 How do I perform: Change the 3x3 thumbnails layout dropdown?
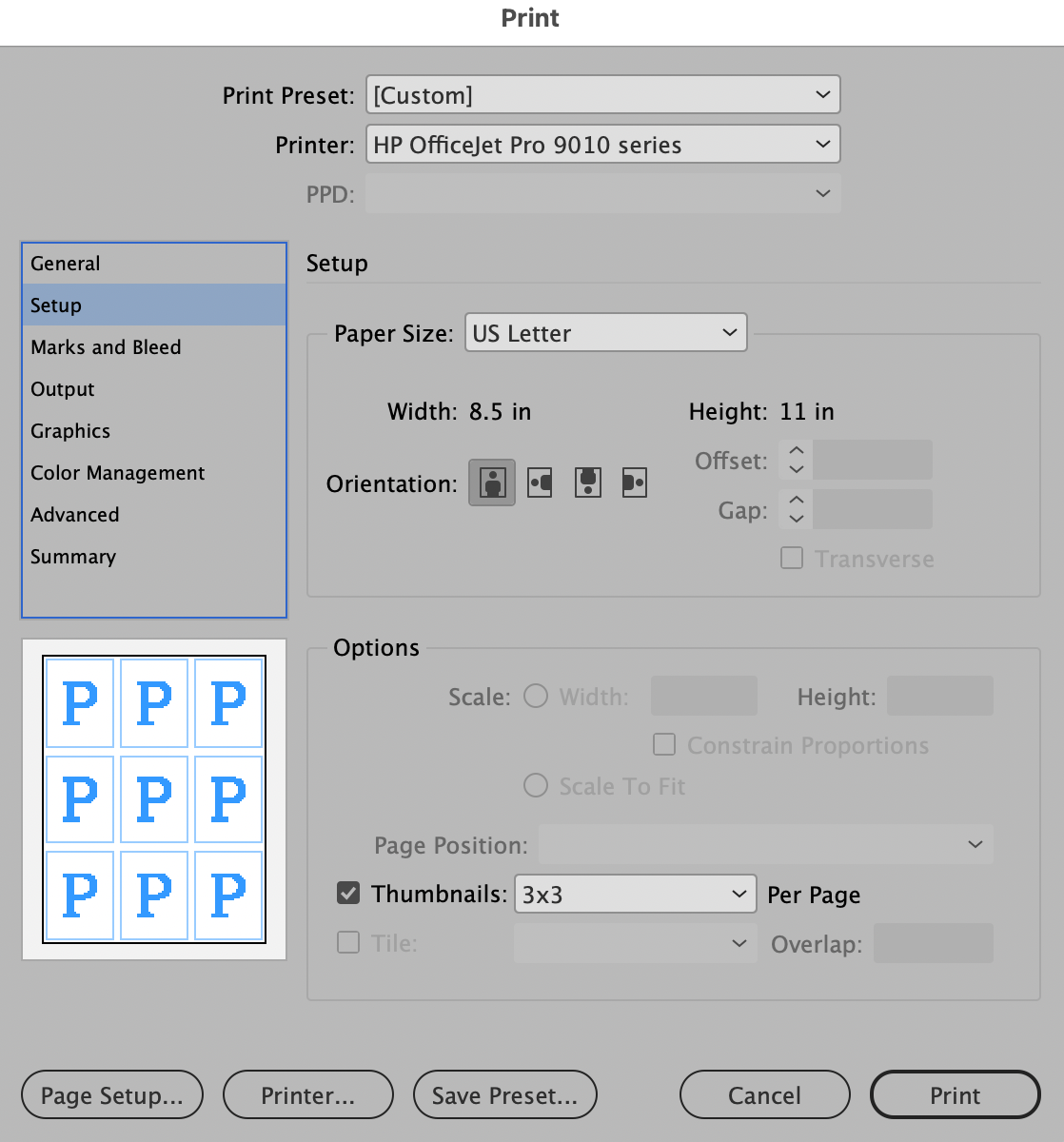(x=635, y=894)
